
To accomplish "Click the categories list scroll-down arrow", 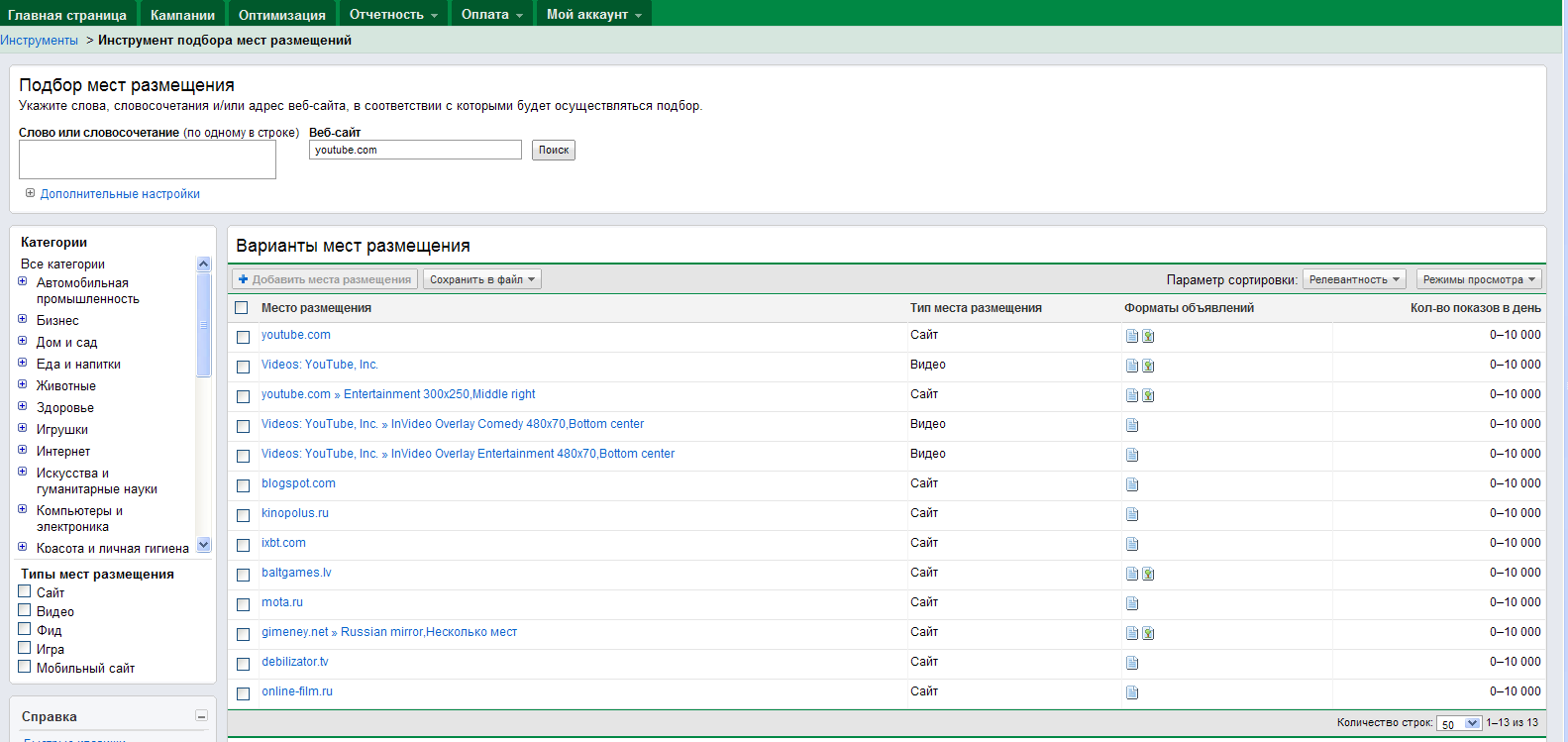I will click(x=204, y=544).
